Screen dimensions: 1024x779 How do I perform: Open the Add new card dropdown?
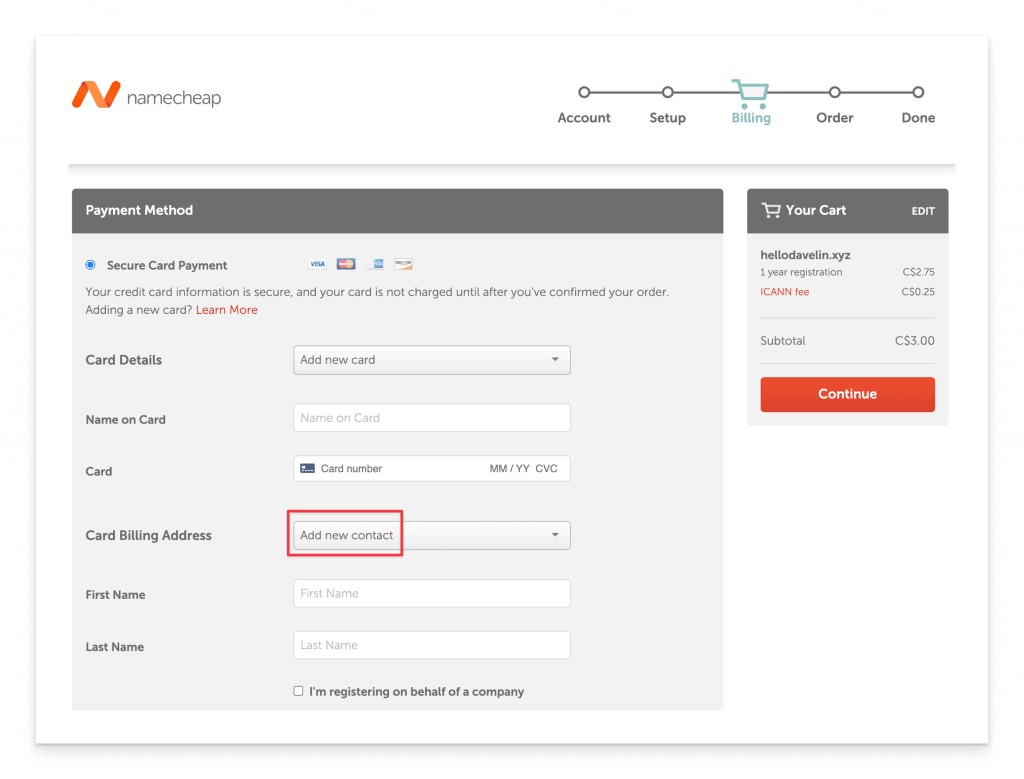[432, 360]
